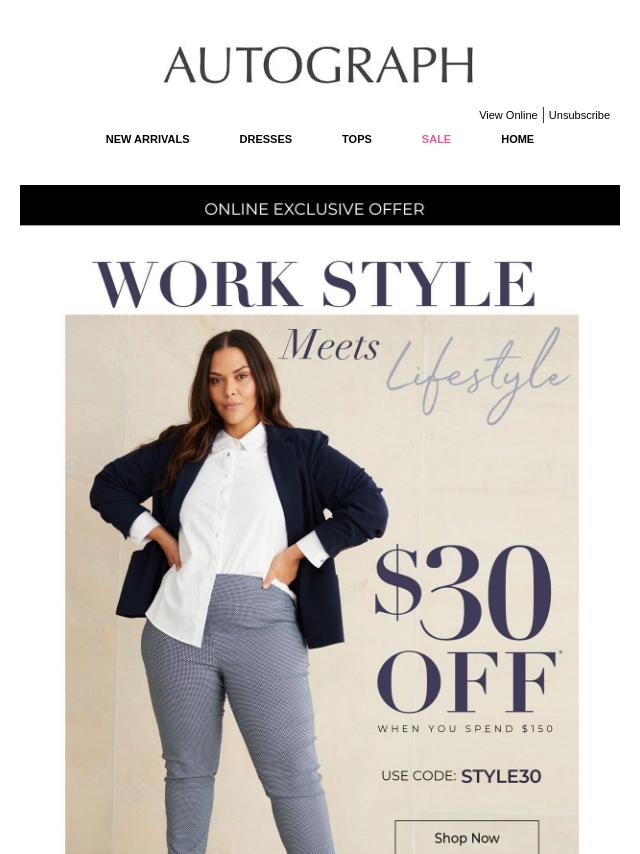The image size is (640, 854).
Task: Click the large $30 amount
Action: (463, 593)
